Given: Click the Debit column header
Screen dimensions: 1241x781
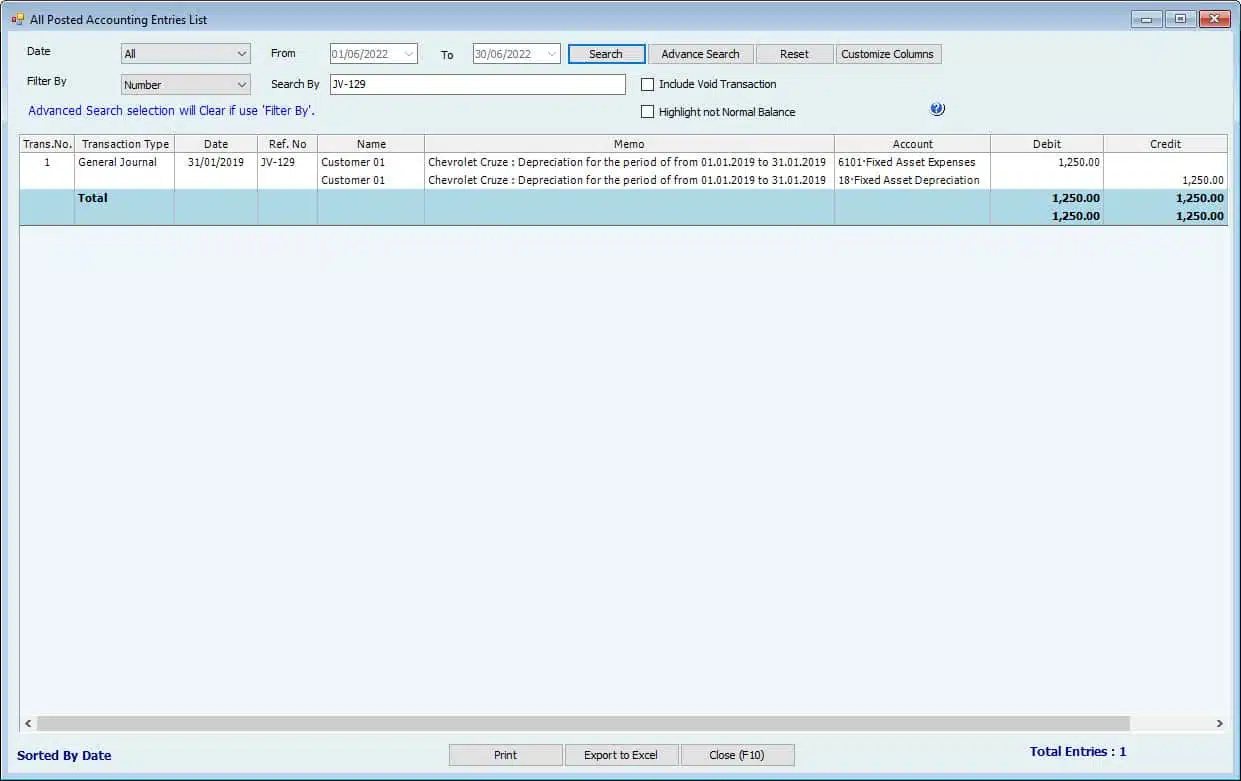Looking at the screenshot, I should click(1047, 144).
